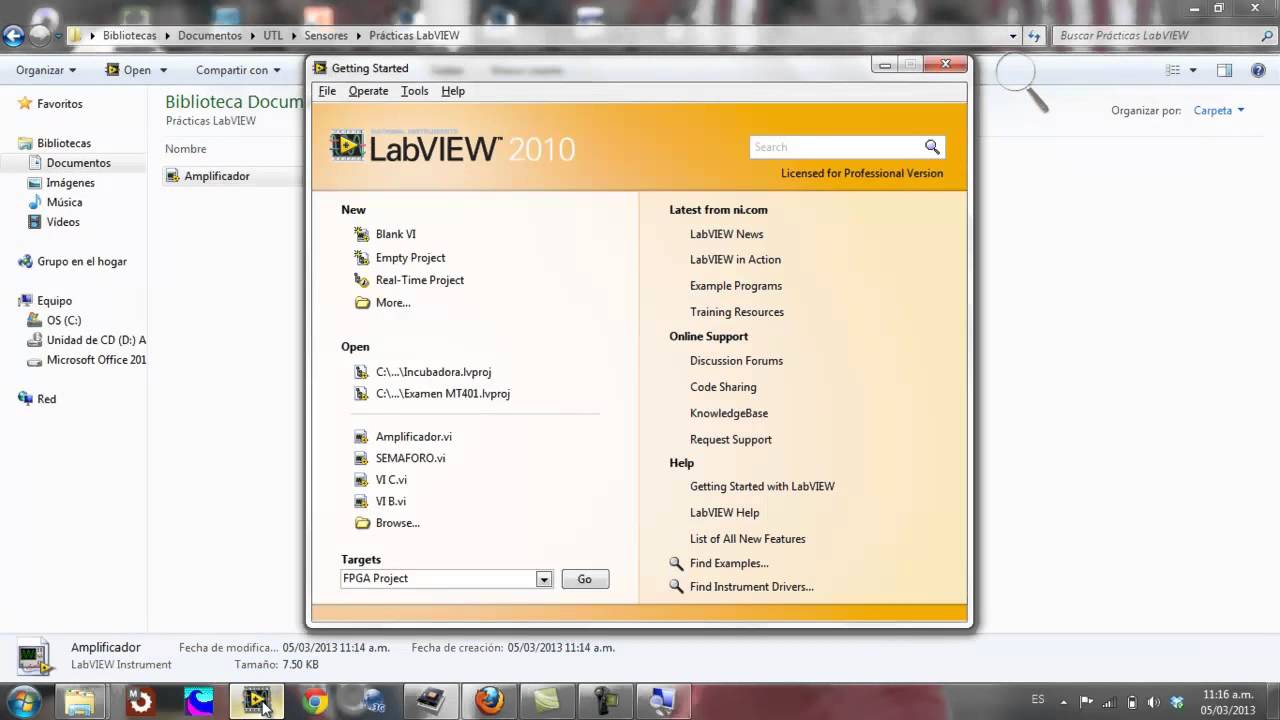Select Documentos in Explorer navigation pane
The height and width of the screenshot is (720, 1280).
point(78,163)
